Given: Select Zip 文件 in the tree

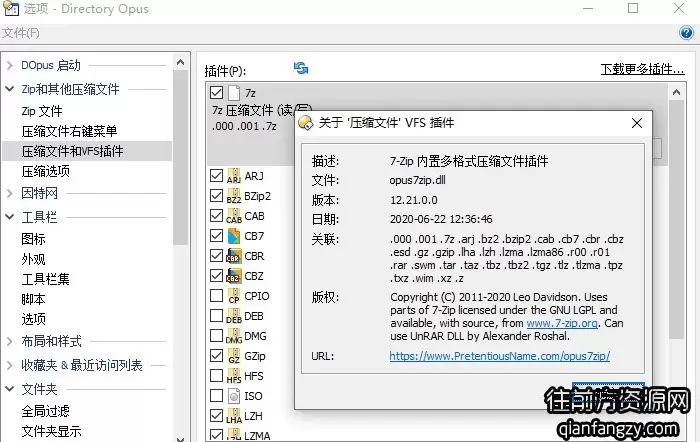Looking at the screenshot, I should (42, 111).
